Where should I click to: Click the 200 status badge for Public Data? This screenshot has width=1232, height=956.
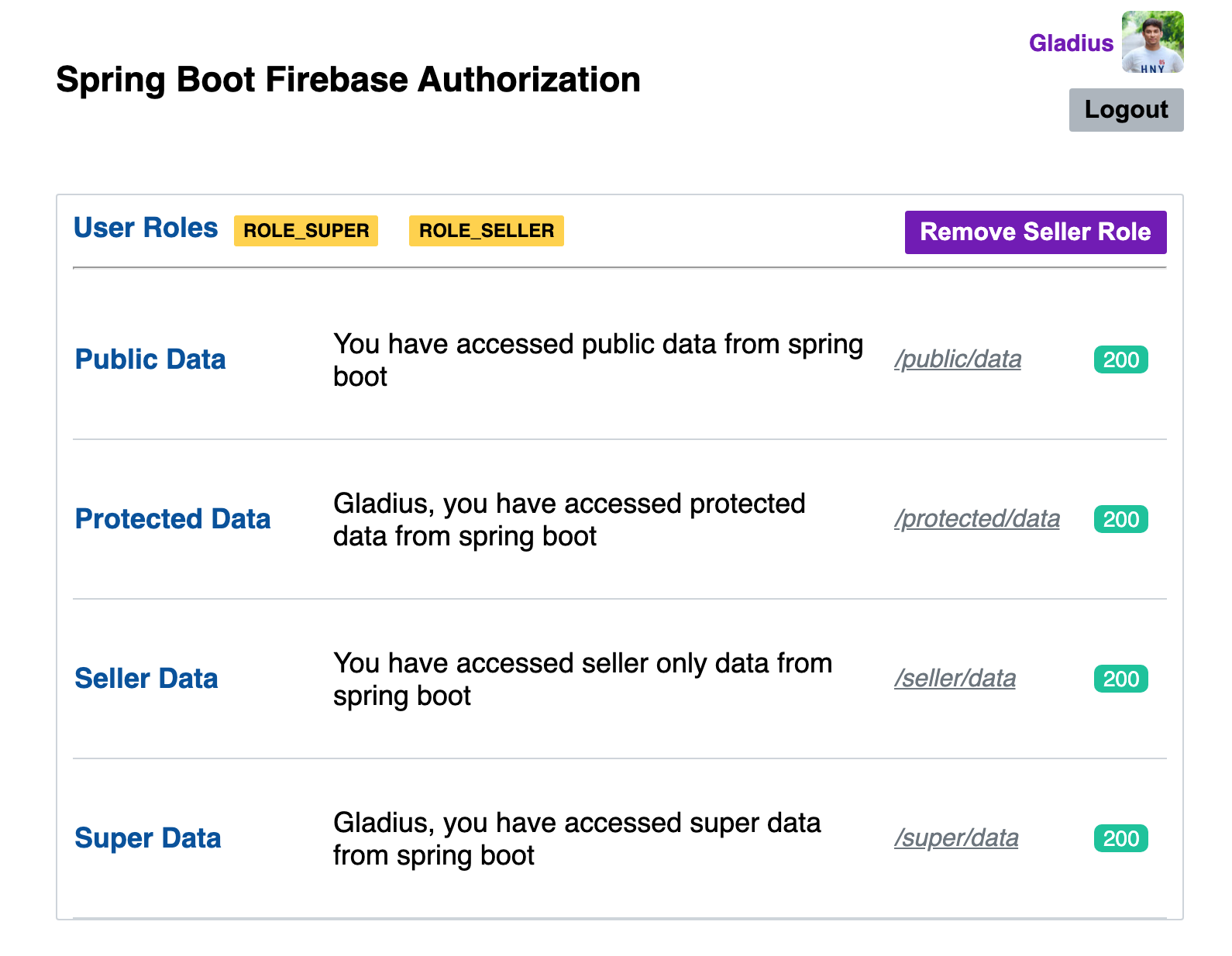tap(1120, 360)
